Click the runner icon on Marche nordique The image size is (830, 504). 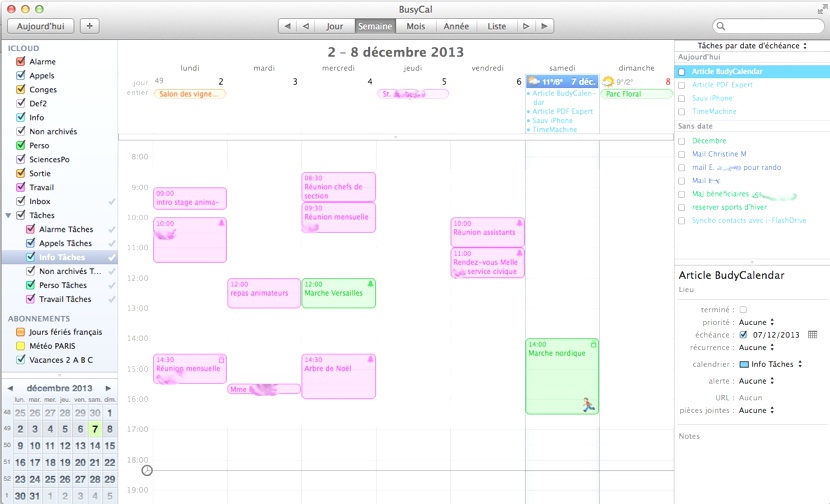coord(588,403)
